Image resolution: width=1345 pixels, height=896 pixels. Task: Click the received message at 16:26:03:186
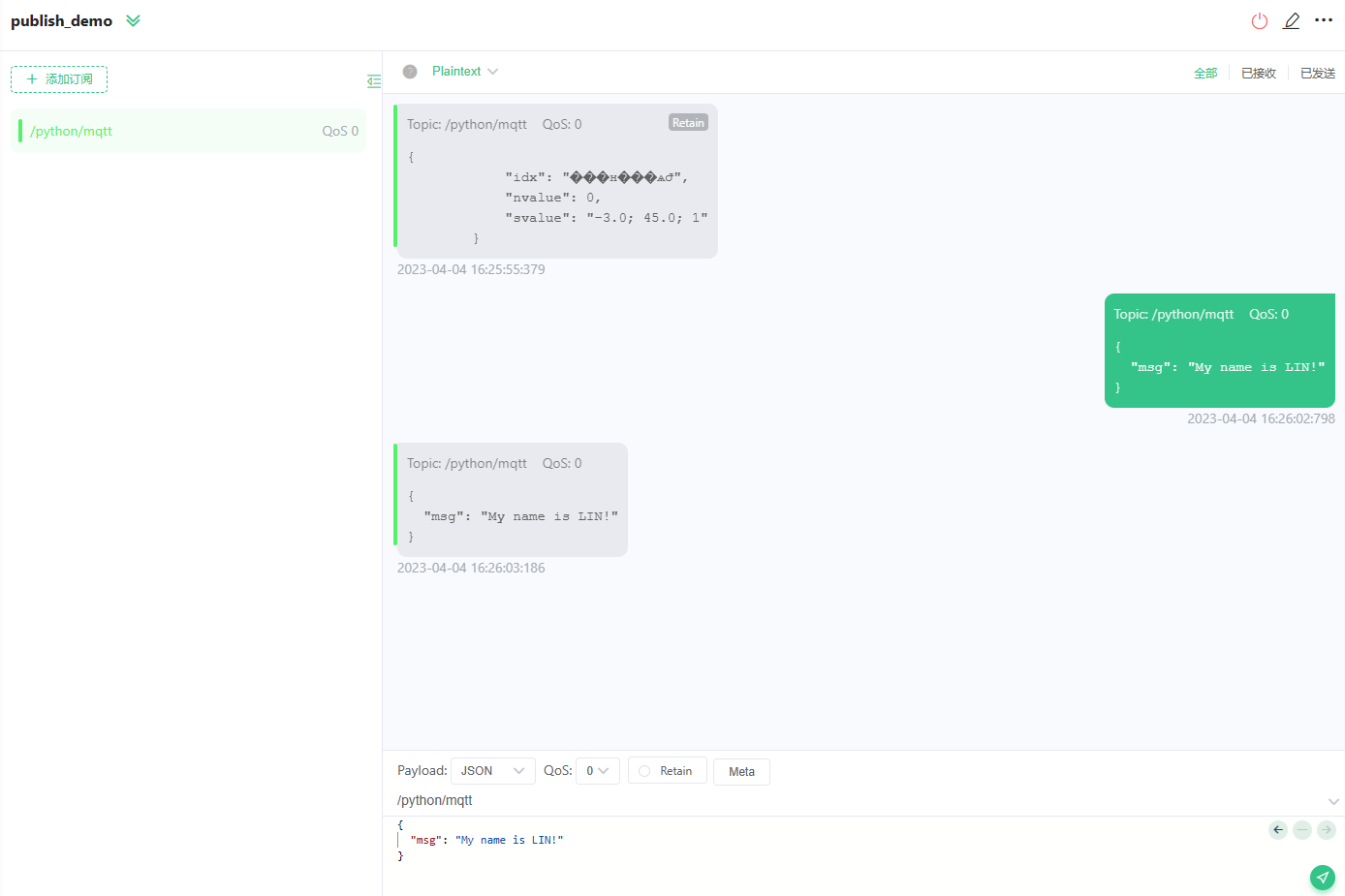511,500
